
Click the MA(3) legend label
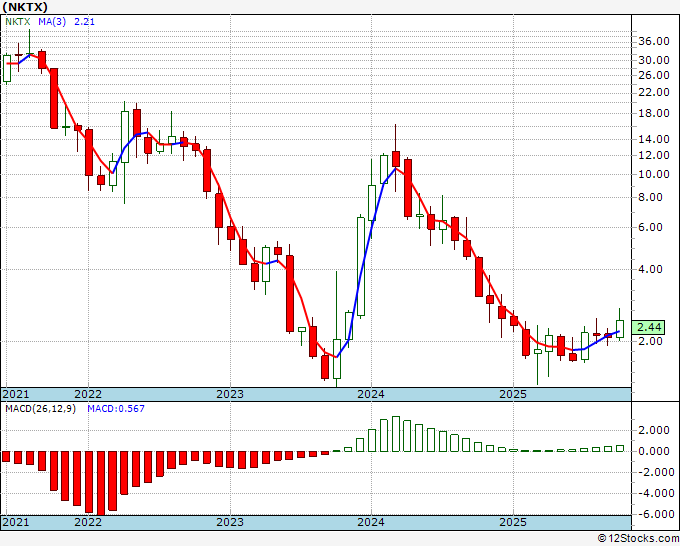pyautogui.click(x=52, y=22)
